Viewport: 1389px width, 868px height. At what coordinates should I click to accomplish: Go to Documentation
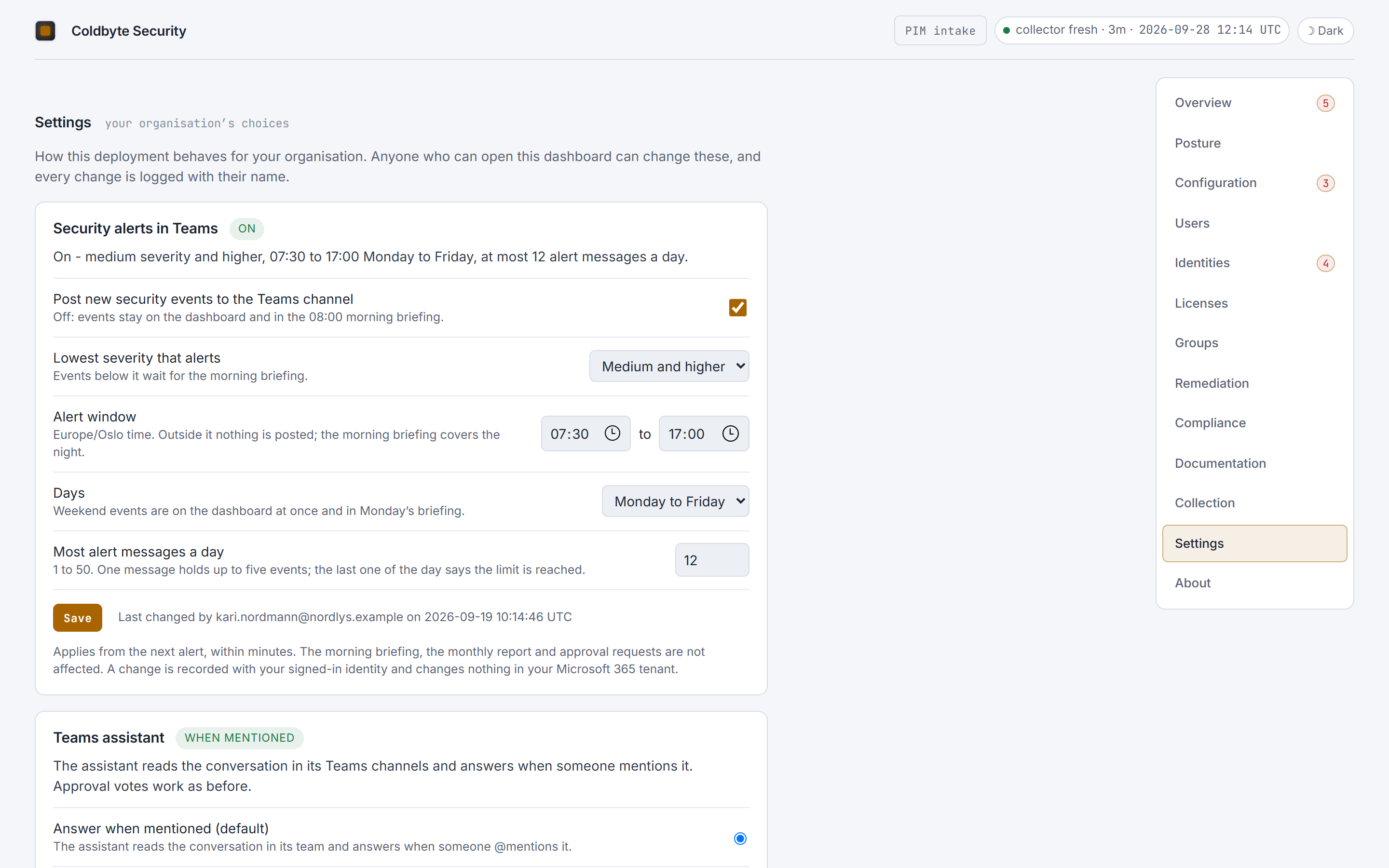(1254, 463)
